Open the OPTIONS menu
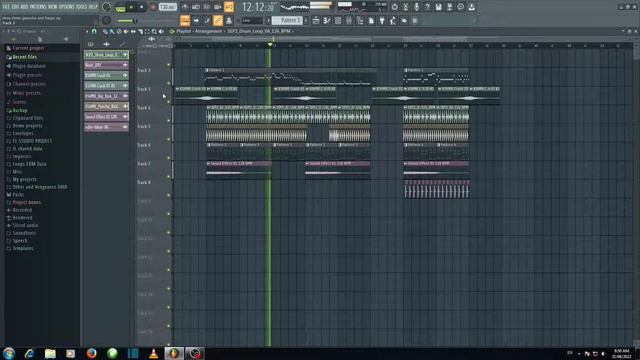640x360 pixels. click(67, 7)
